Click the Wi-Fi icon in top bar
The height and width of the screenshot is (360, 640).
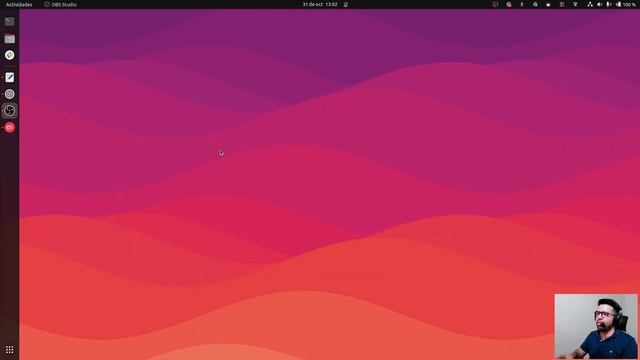click(x=575, y=4)
